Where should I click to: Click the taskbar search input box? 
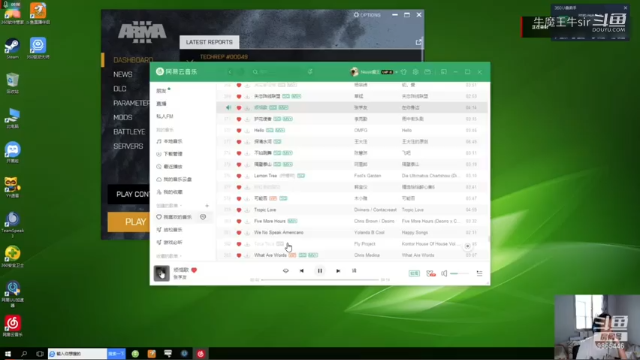point(78,354)
